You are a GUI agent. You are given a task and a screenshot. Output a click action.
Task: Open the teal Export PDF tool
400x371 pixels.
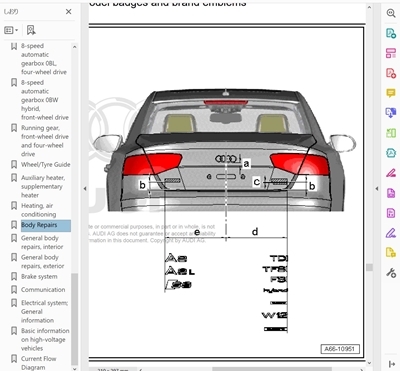tap(391, 33)
